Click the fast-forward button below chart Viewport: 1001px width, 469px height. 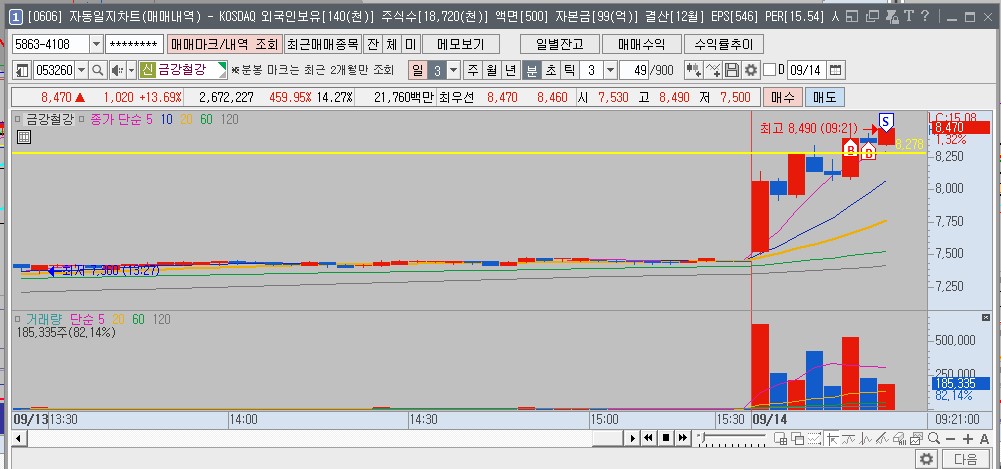[682, 438]
